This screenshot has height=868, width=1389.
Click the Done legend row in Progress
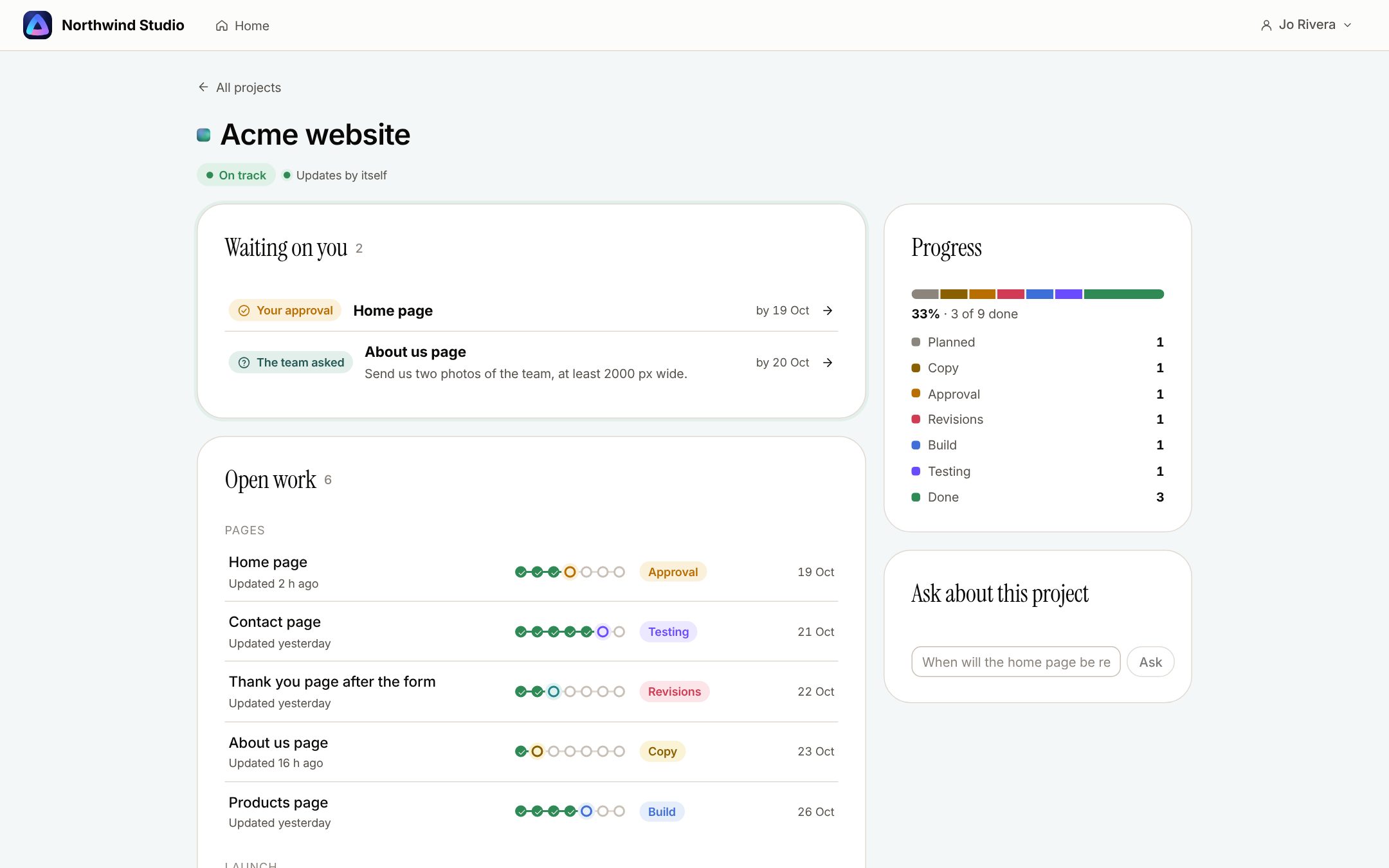(1038, 497)
